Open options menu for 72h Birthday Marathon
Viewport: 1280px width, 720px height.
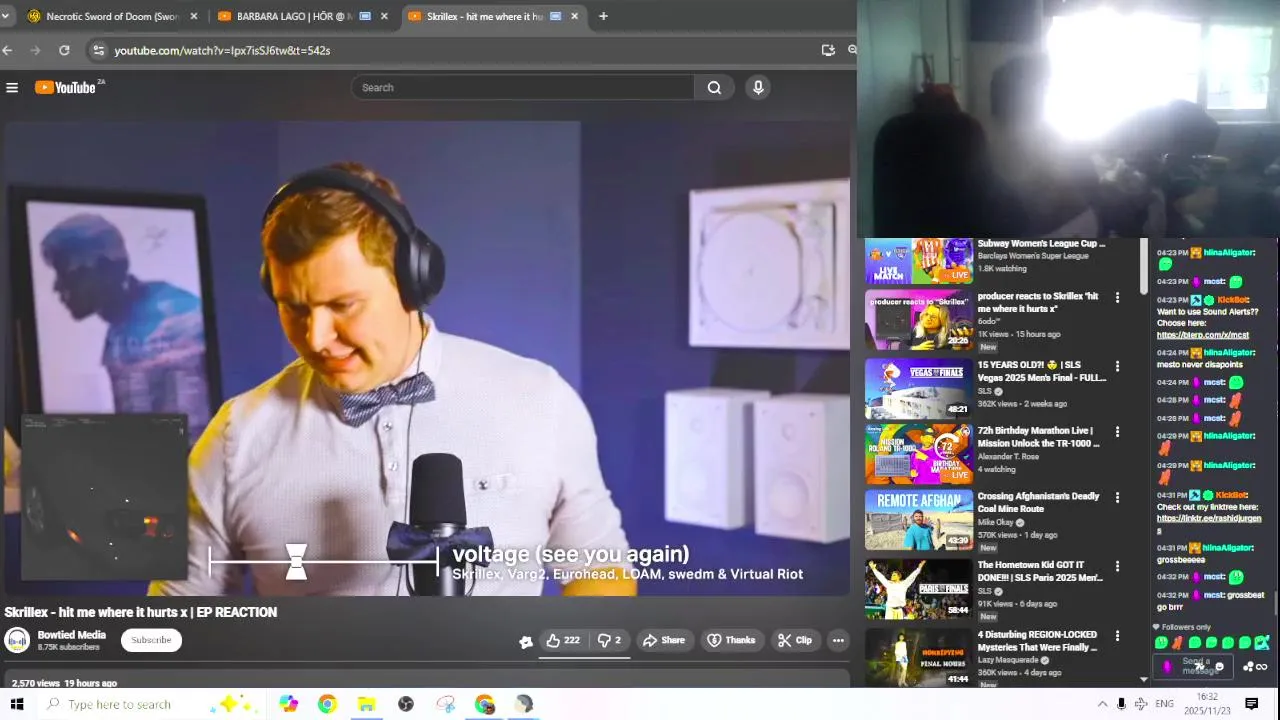click(1117, 432)
